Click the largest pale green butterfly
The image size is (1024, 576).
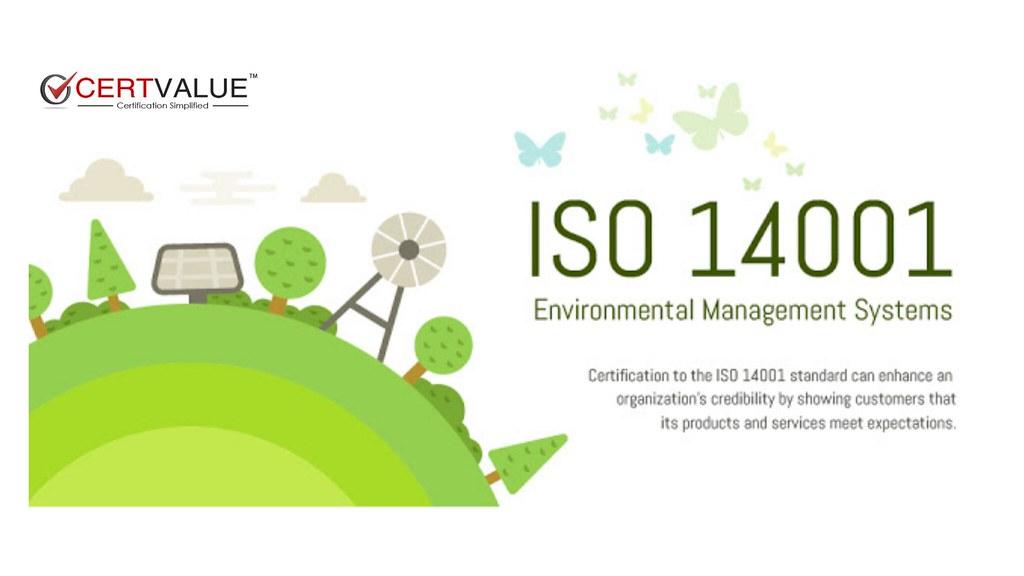pyautogui.click(x=713, y=117)
